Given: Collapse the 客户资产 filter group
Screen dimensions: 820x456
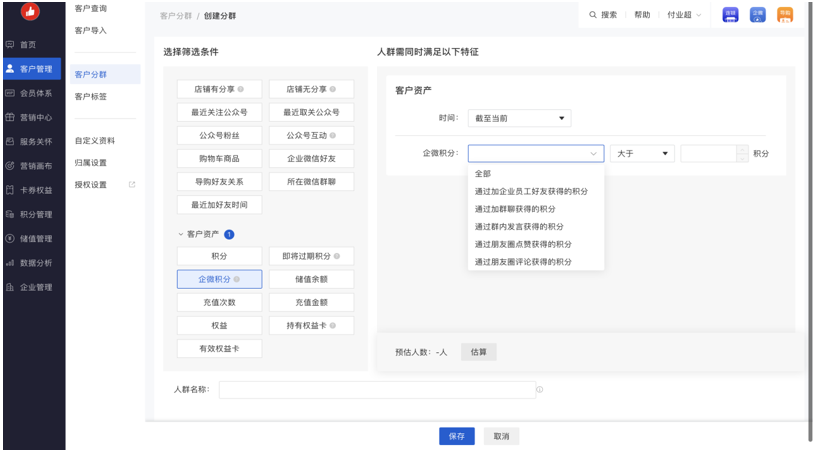Looking at the screenshot, I should (181, 234).
